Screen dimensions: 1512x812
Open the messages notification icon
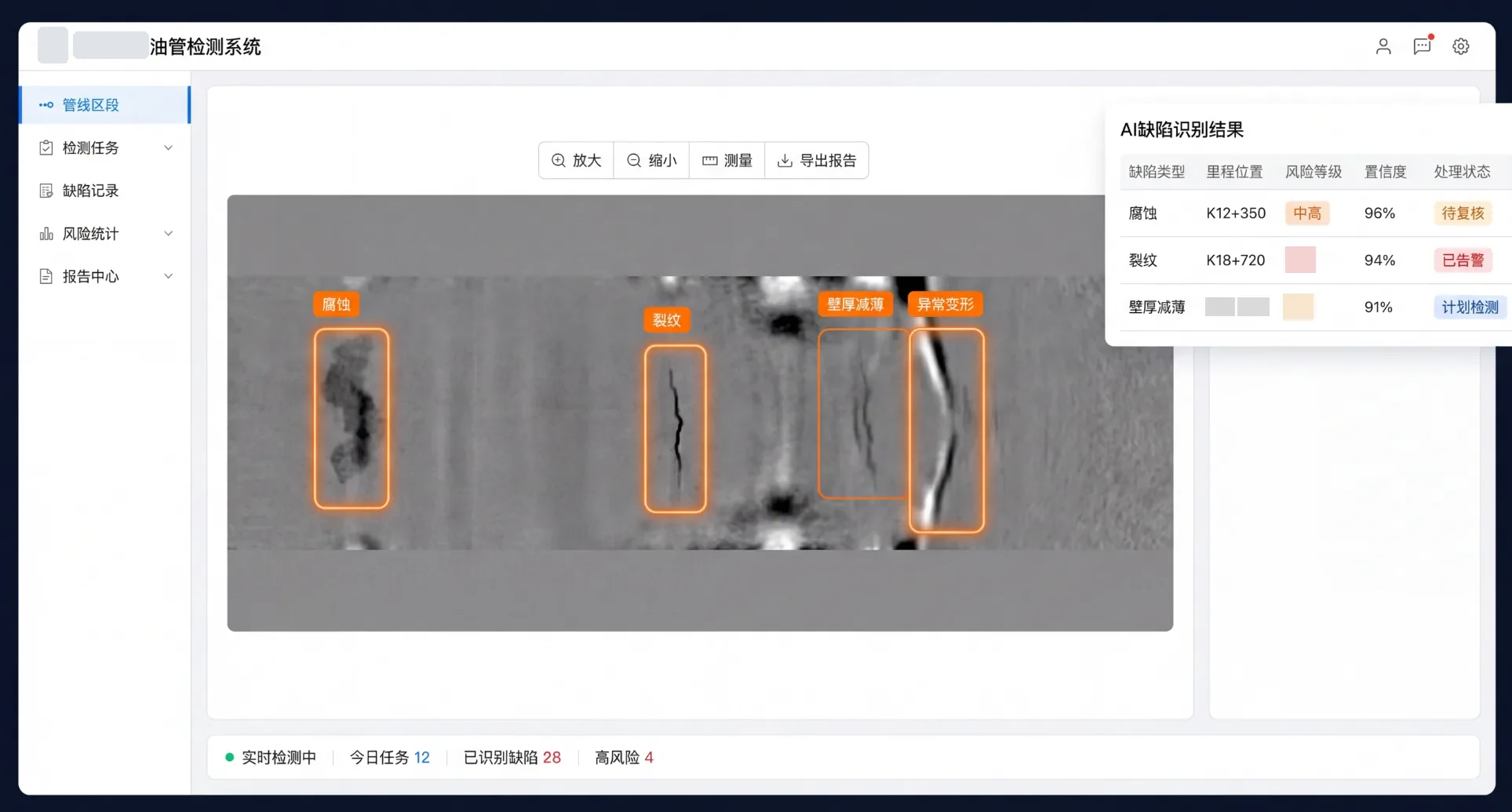[1422, 46]
